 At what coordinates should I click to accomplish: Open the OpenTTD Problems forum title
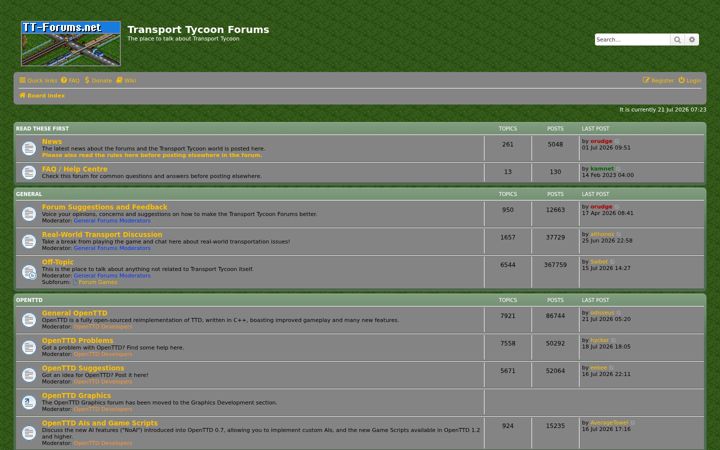point(77,341)
